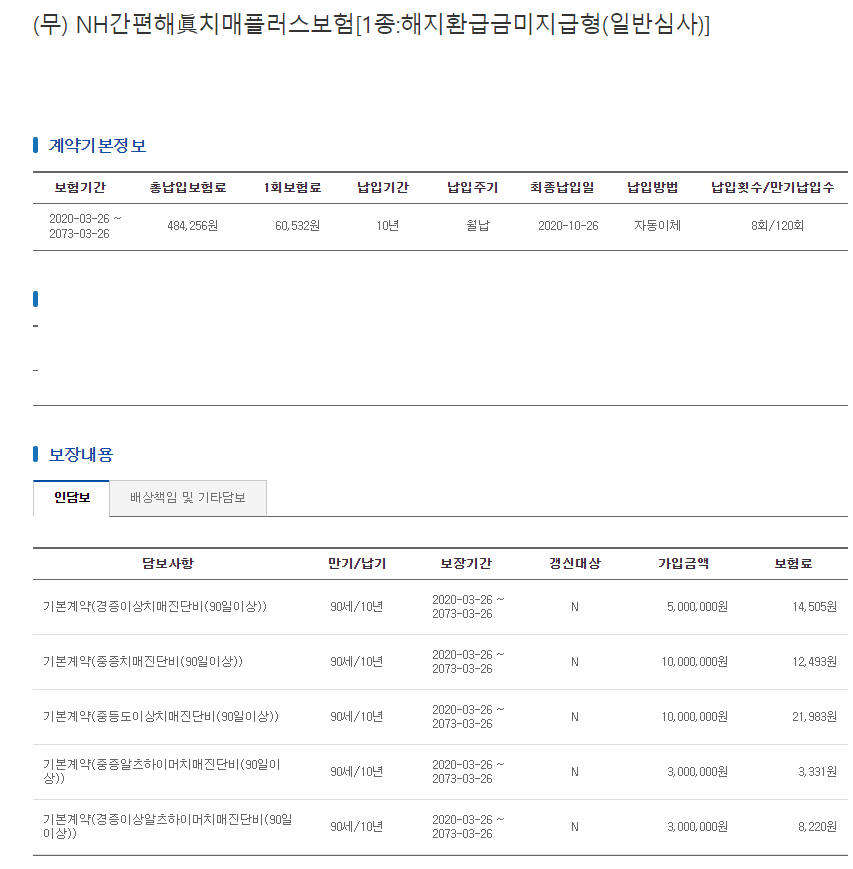Click the 만기/납기 column header
This screenshot has width=853, height=869.
(x=357, y=564)
